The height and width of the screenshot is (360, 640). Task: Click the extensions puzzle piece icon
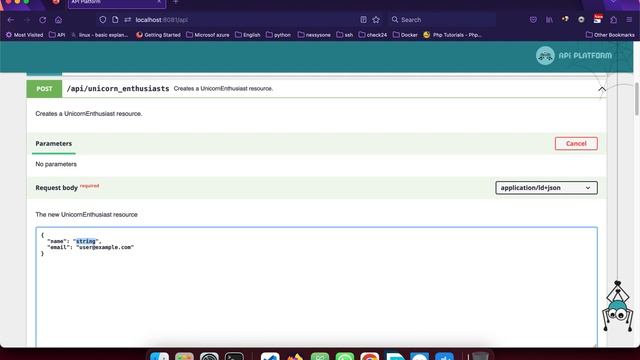click(613, 20)
